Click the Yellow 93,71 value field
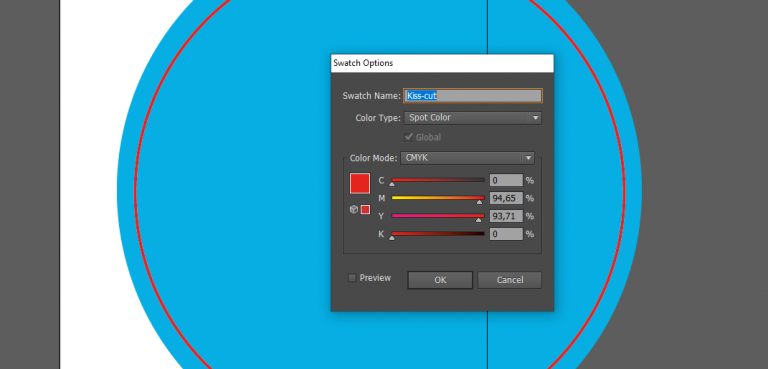 [x=506, y=216]
